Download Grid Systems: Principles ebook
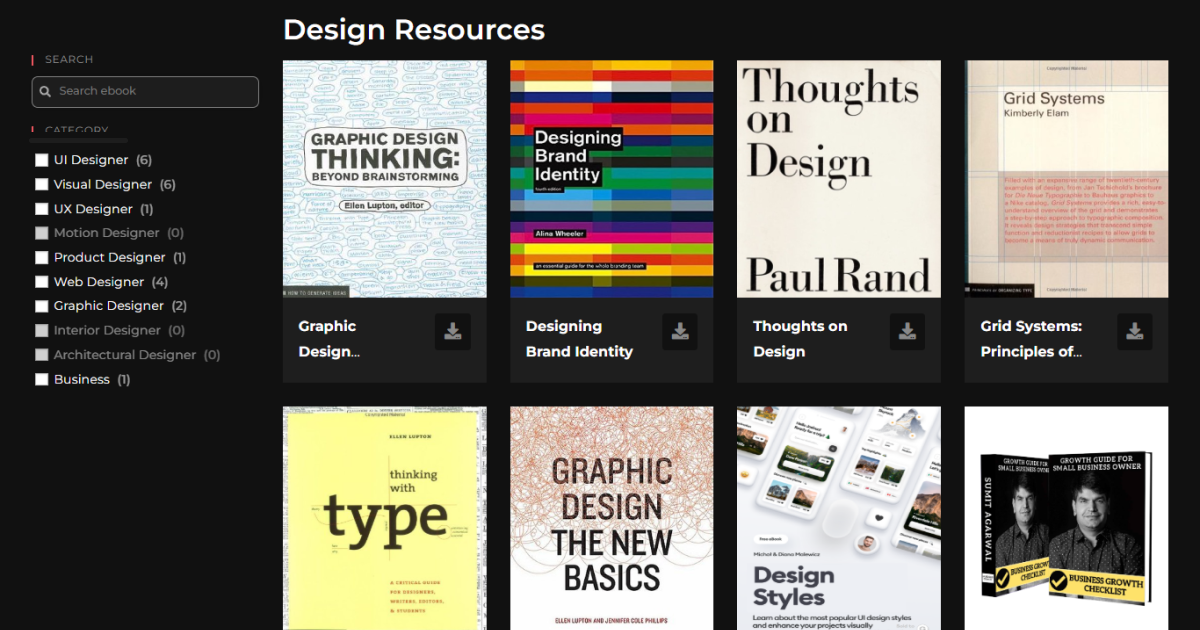This screenshot has height=630, width=1200. pos(1134,332)
